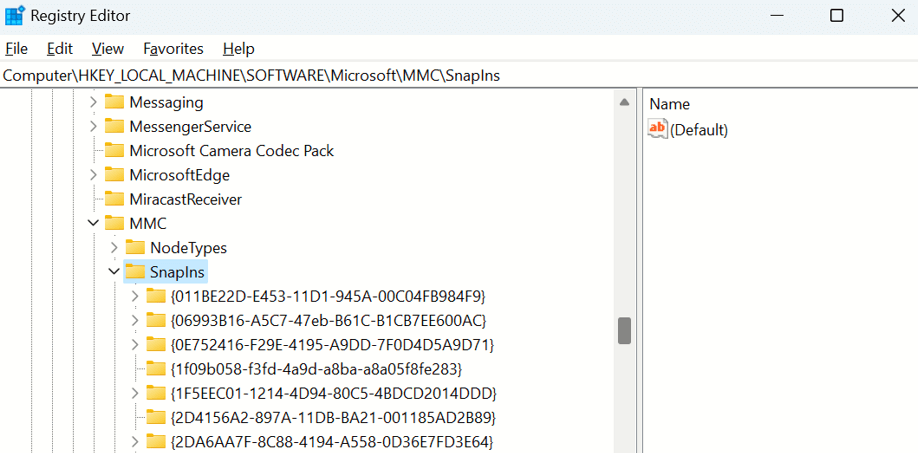The height and width of the screenshot is (453, 918).
Task: Expand the NodeTypes key
Action: click(114, 248)
